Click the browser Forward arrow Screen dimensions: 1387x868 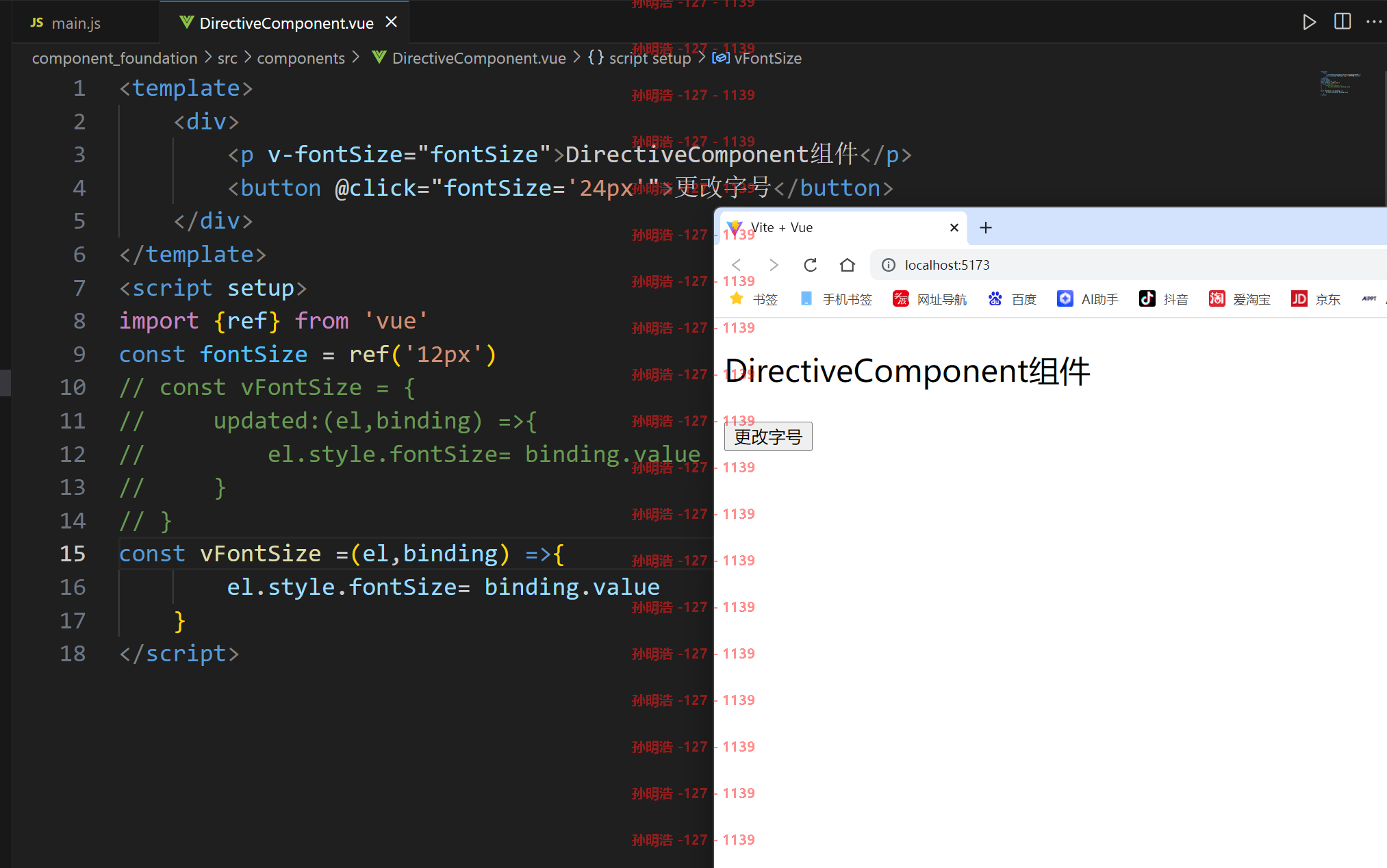774,265
